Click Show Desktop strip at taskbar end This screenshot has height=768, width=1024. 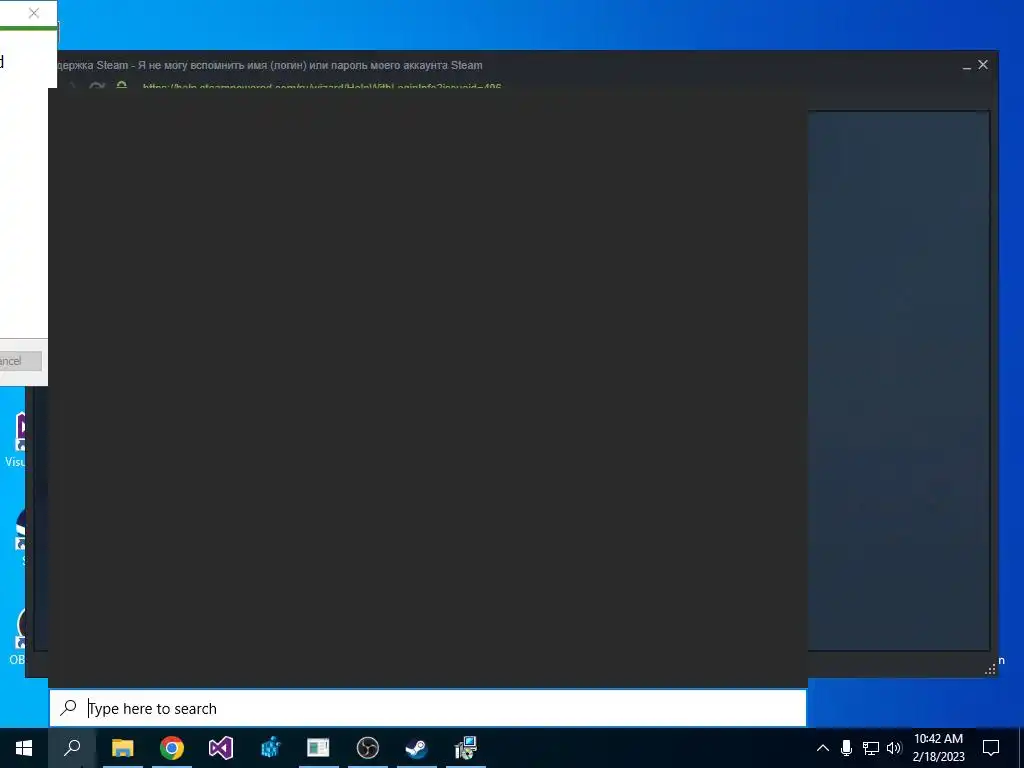coord(1021,748)
